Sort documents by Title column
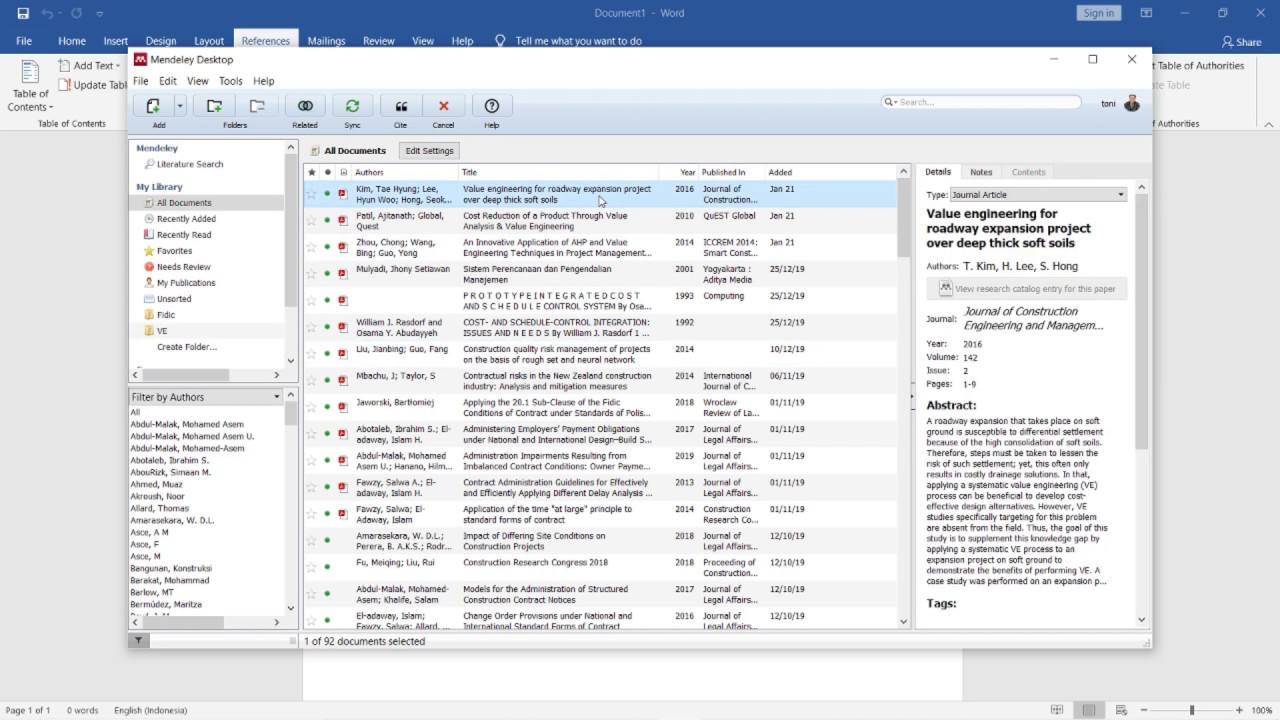Screen dimensions: 1280x720 pyautogui.click(x=558, y=172)
